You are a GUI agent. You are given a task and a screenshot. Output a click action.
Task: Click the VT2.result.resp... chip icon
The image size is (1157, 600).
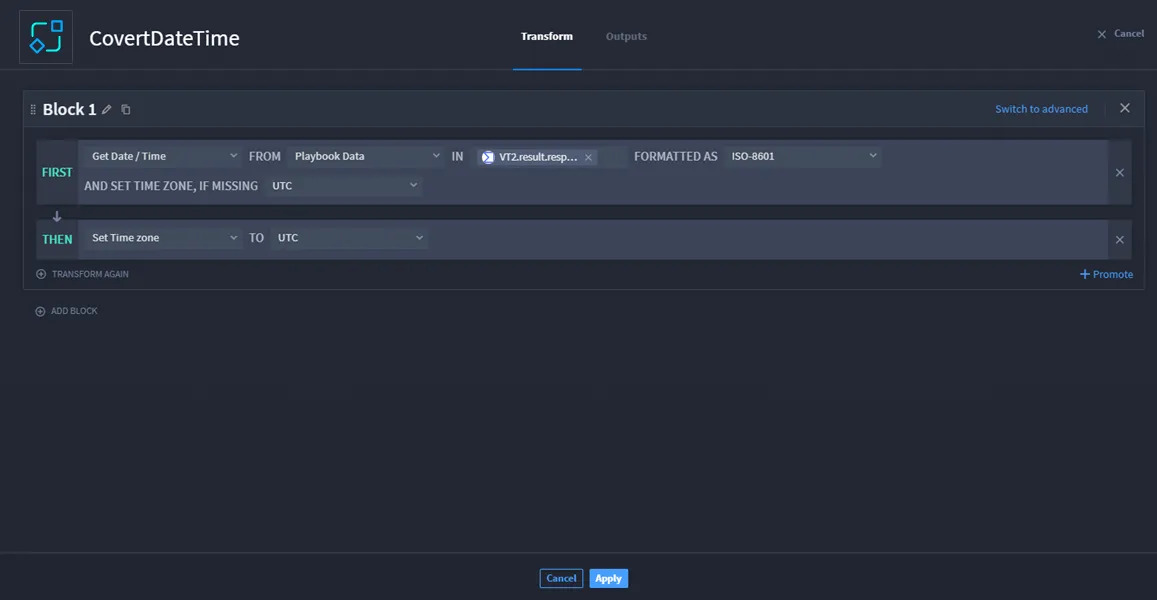pyautogui.click(x=488, y=157)
